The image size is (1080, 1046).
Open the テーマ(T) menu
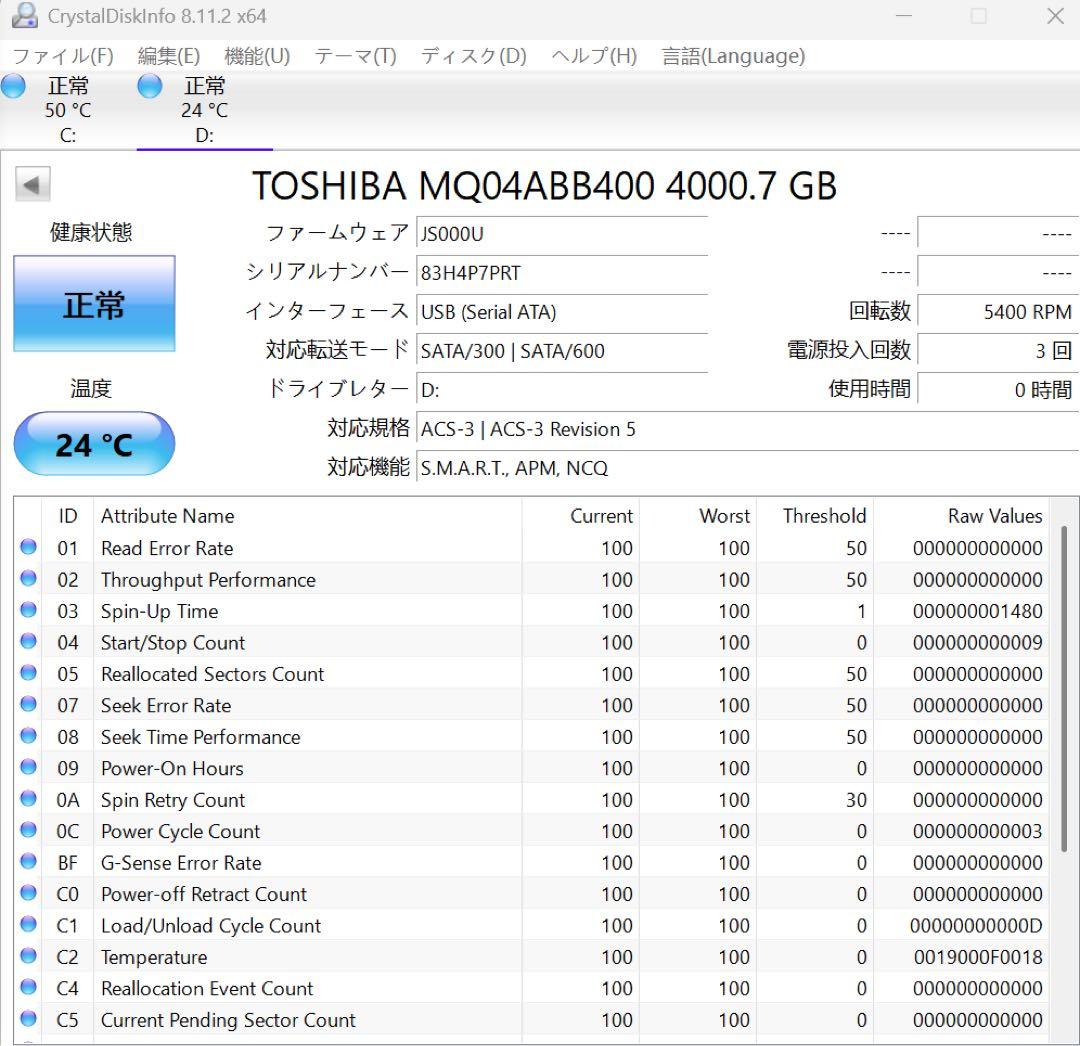[x=355, y=56]
